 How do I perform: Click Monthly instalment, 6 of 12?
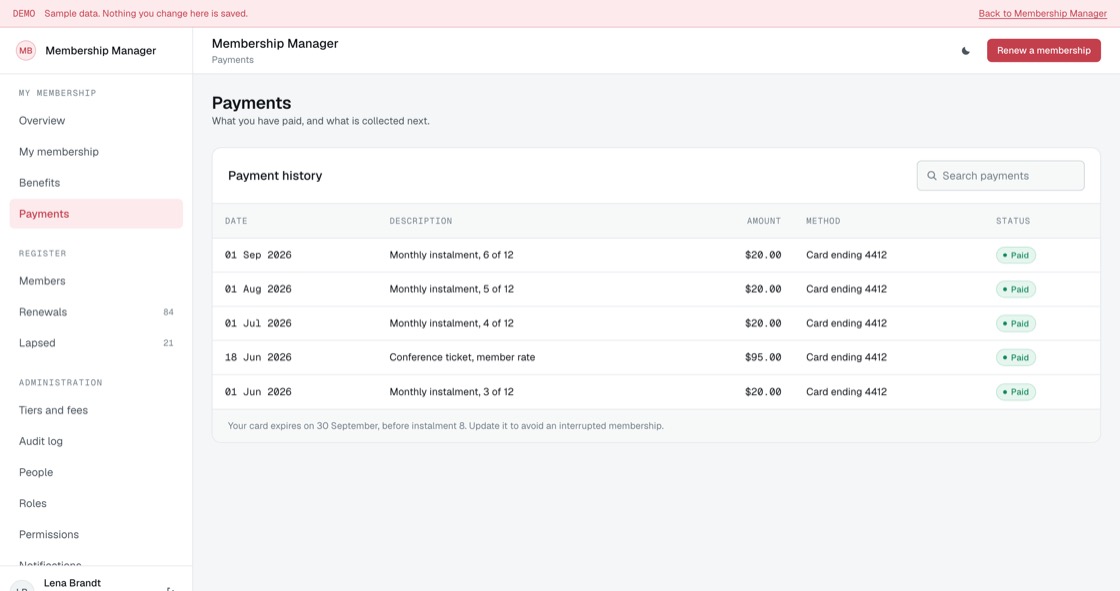point(451,255)
